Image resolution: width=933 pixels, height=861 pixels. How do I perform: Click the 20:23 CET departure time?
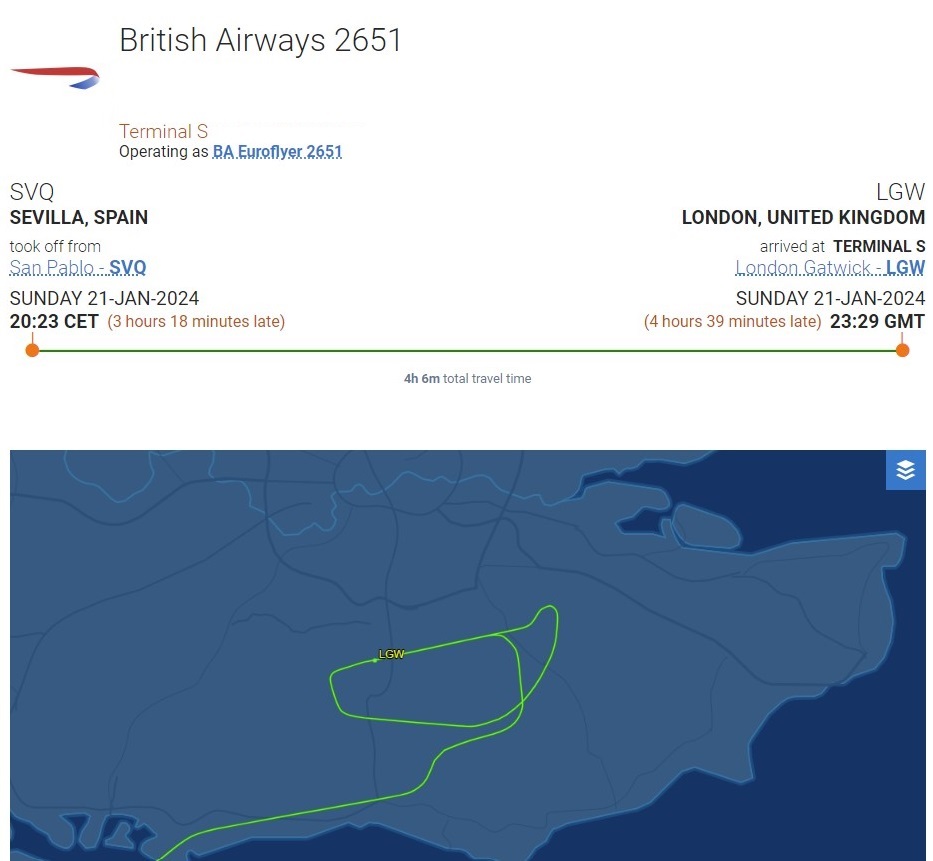[54, 321]
